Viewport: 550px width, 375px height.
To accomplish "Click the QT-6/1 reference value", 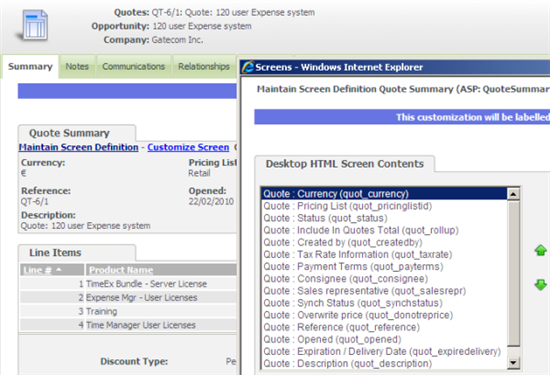I will 35,202.
